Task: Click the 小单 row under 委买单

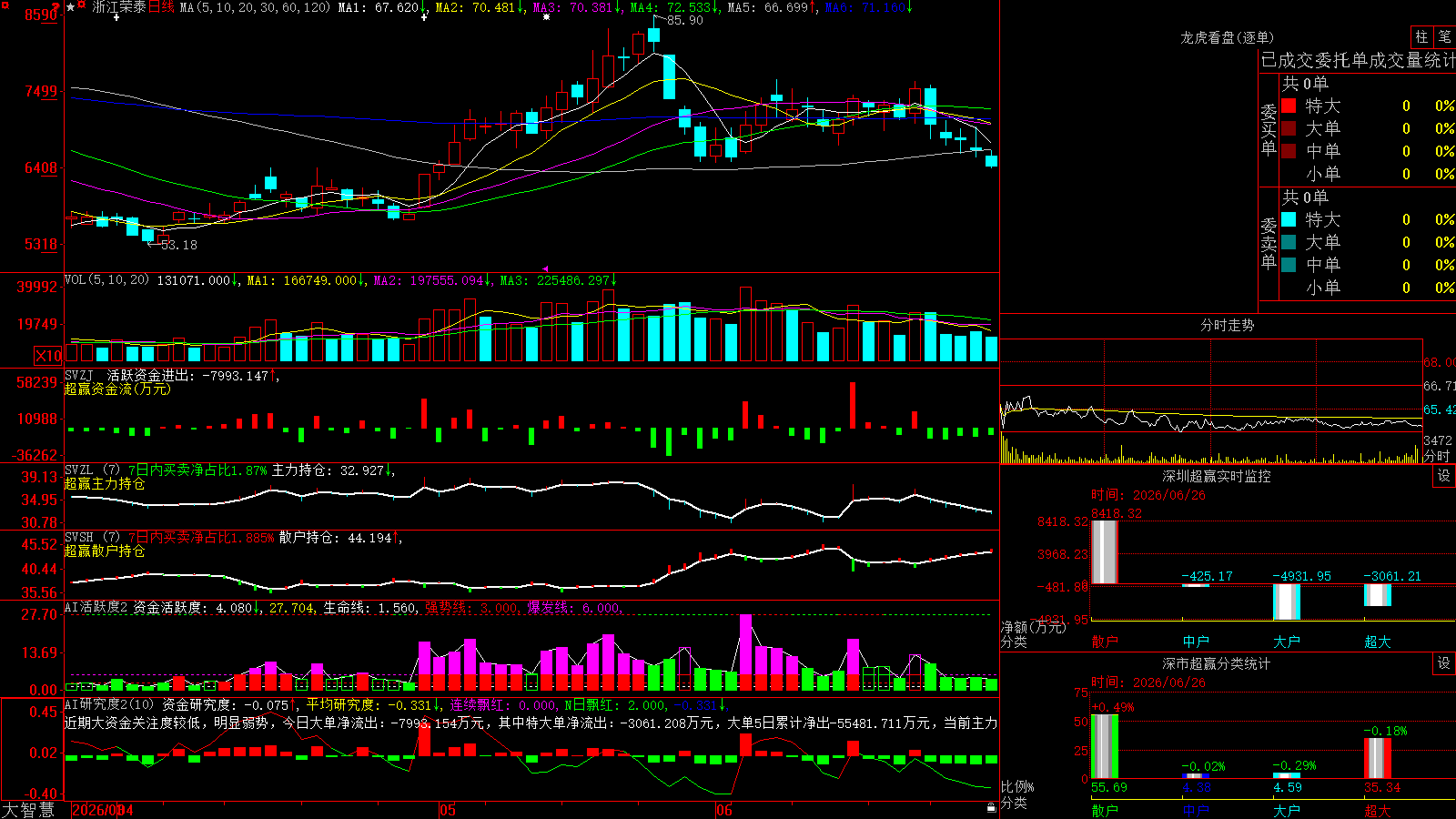Action: tap(1368, 174)
